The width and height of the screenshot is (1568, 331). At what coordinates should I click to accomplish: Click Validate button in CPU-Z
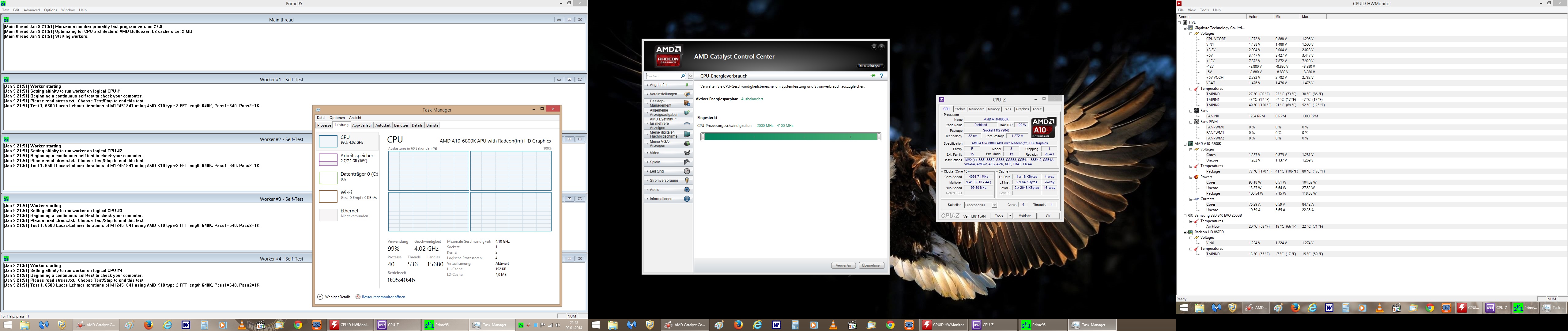1025,216
